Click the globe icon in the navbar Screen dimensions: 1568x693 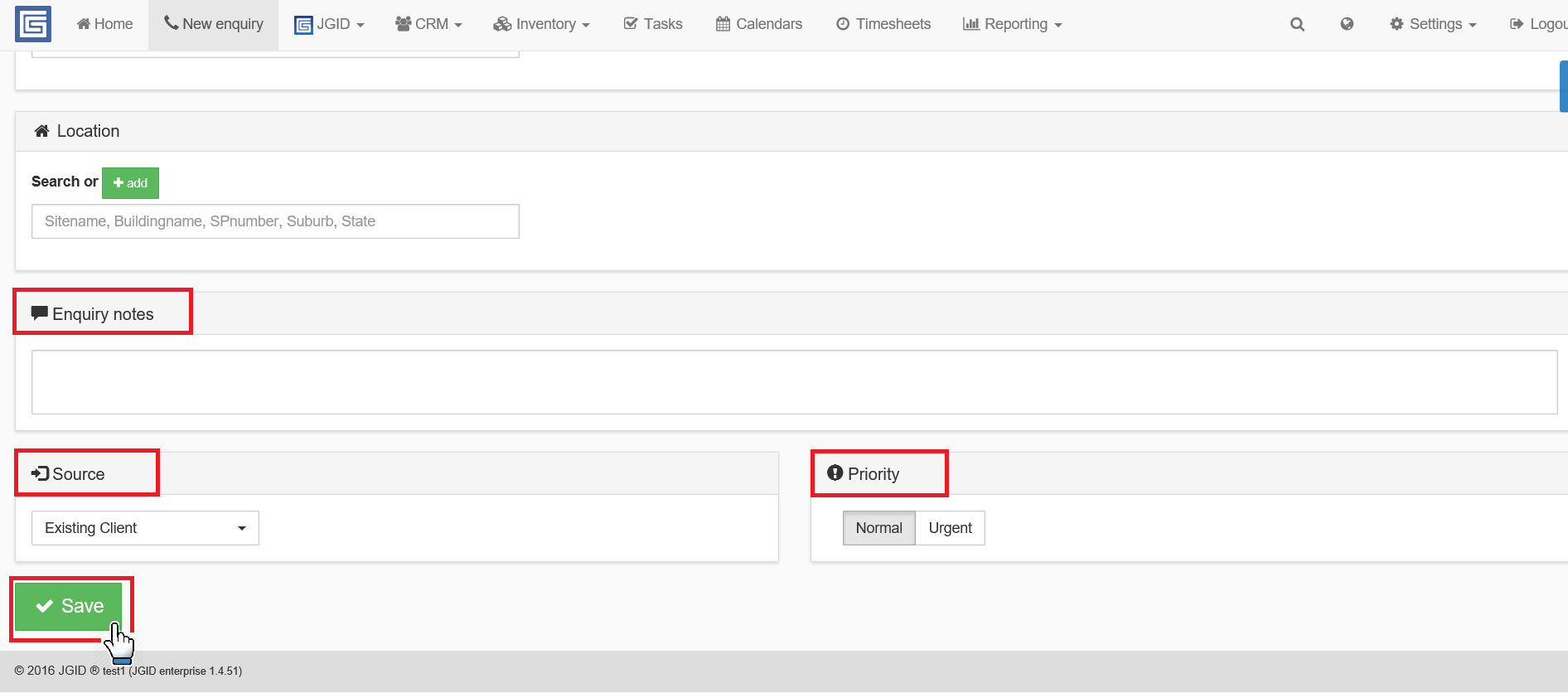pyautogui.click(x=1347, y=24)
